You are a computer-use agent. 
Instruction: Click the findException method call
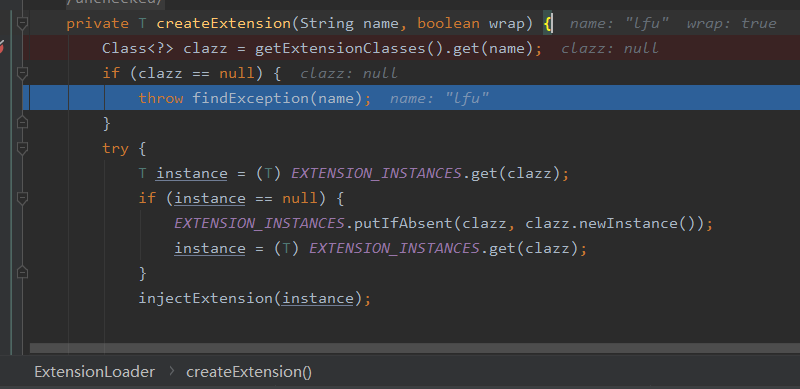[x=250, y=98]
